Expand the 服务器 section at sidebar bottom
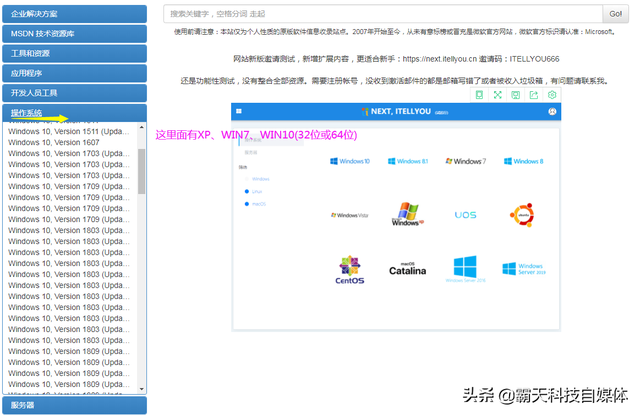Viewport: 640px width, 415px height. coord(74,406)
